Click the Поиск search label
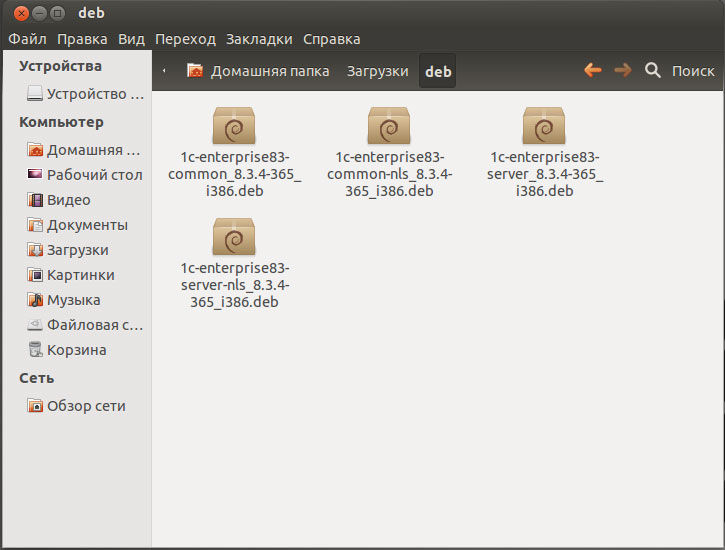The image size is (725, 550). pyautogui.click(x=693, y=71)
